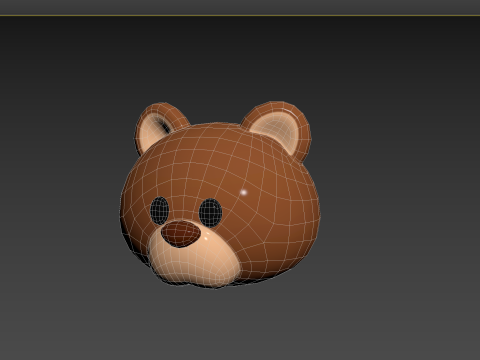Select the bear's eye nearest the right ear
Viewport: 480px width, 360px height.
tap(211, 213)
